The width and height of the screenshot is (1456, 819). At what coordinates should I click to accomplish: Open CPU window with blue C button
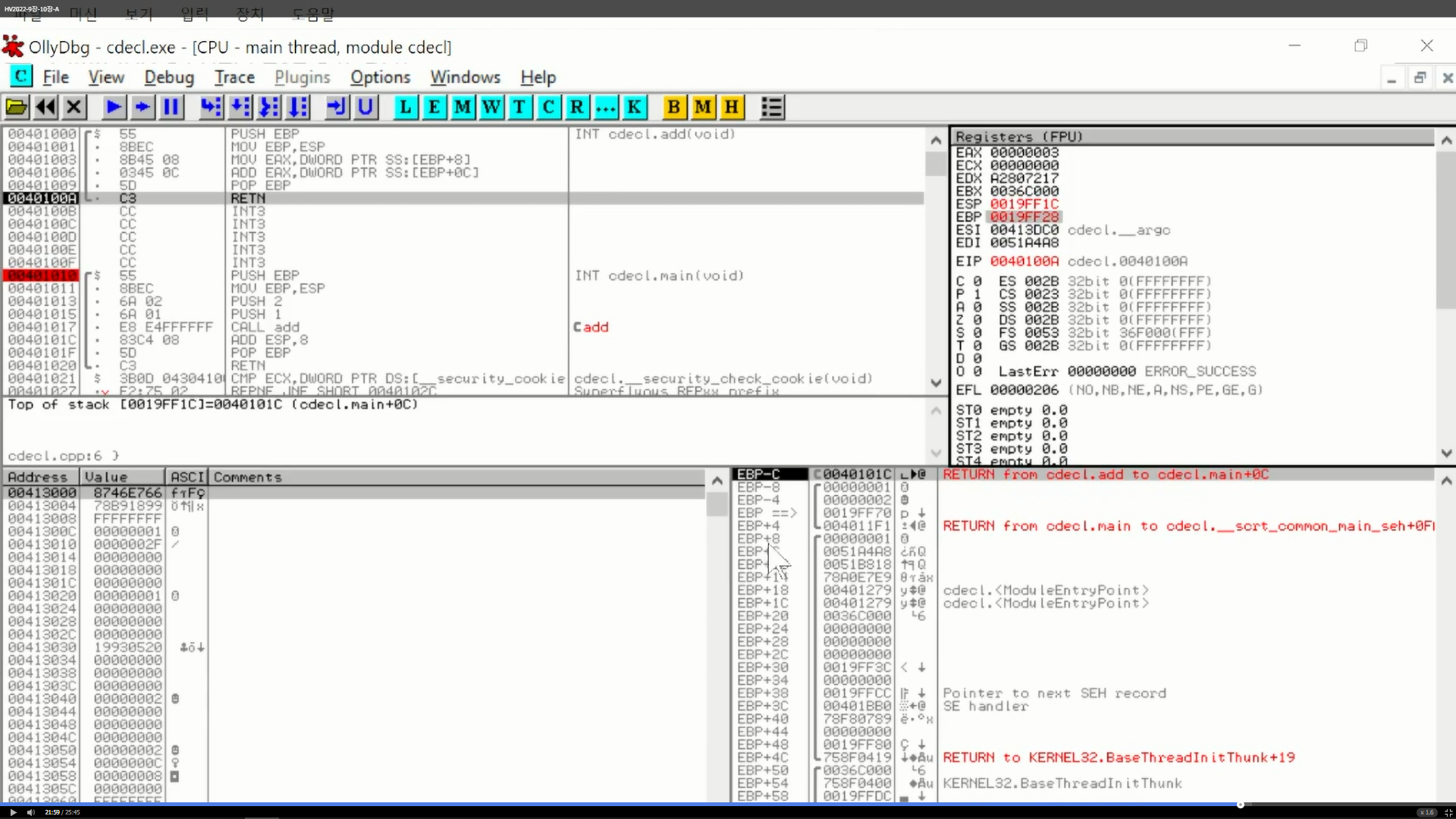(x=548, y=107)
